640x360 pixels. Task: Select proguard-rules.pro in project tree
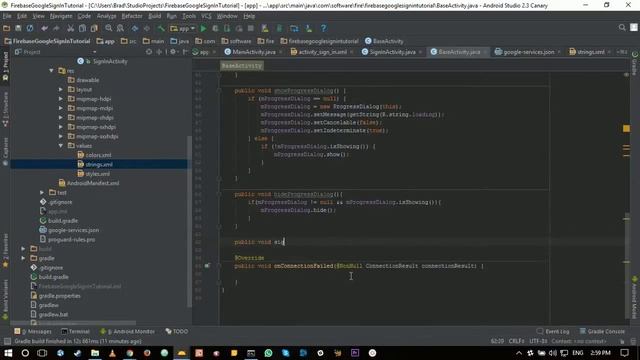pyautogui.click(x=71, y=240)
